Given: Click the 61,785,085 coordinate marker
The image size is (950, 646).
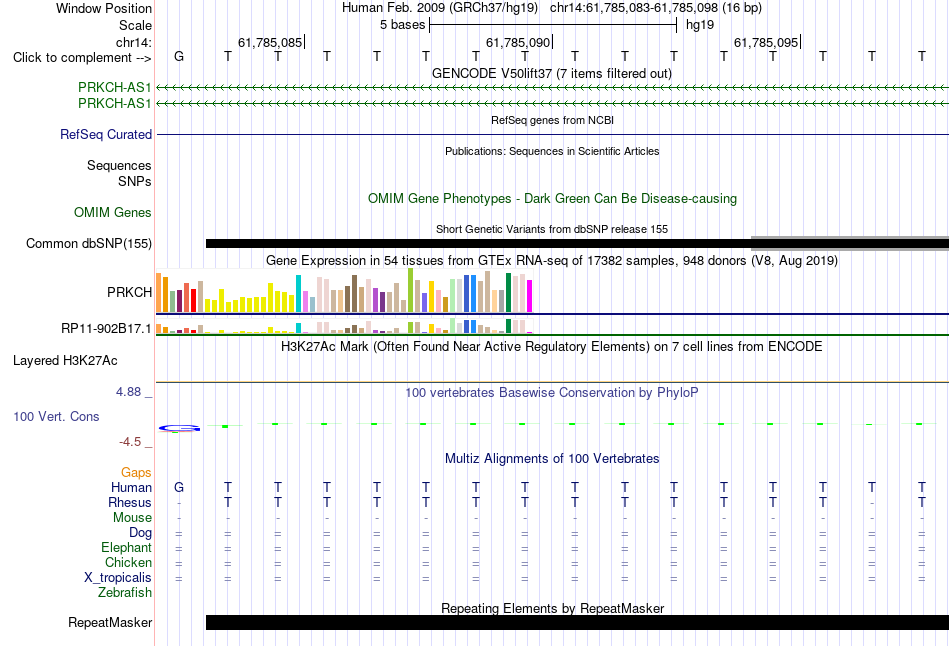Looking at the screenshot, I should tap(270, 42).
